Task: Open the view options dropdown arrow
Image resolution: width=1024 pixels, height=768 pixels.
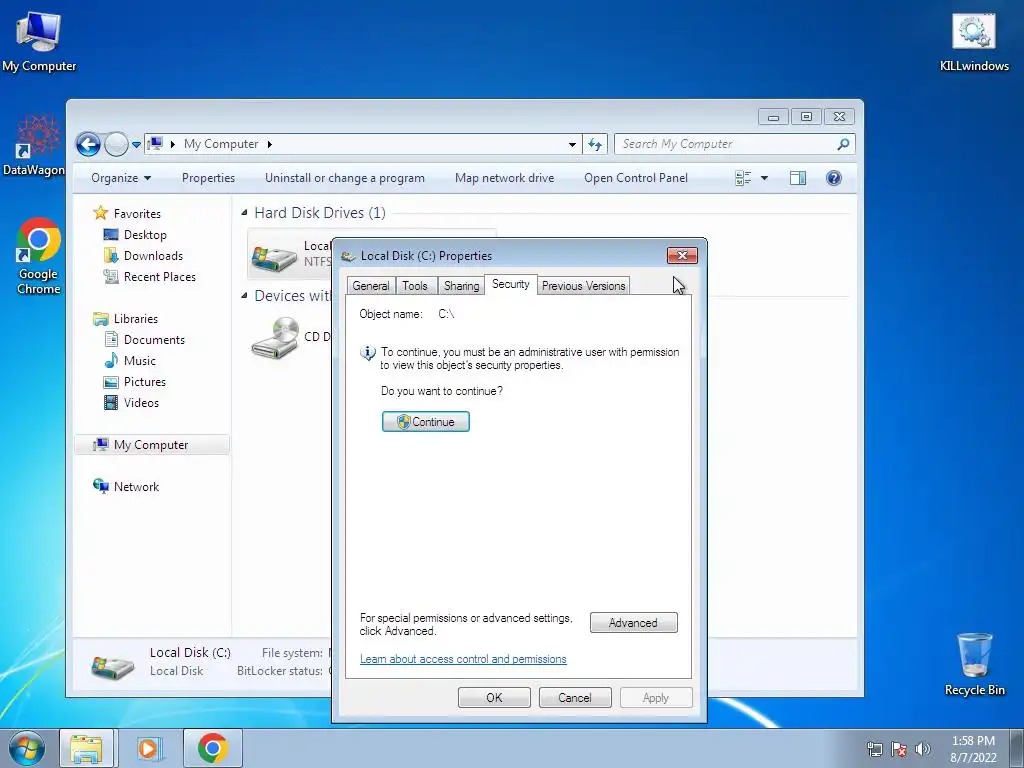Action: click(764, 178)
